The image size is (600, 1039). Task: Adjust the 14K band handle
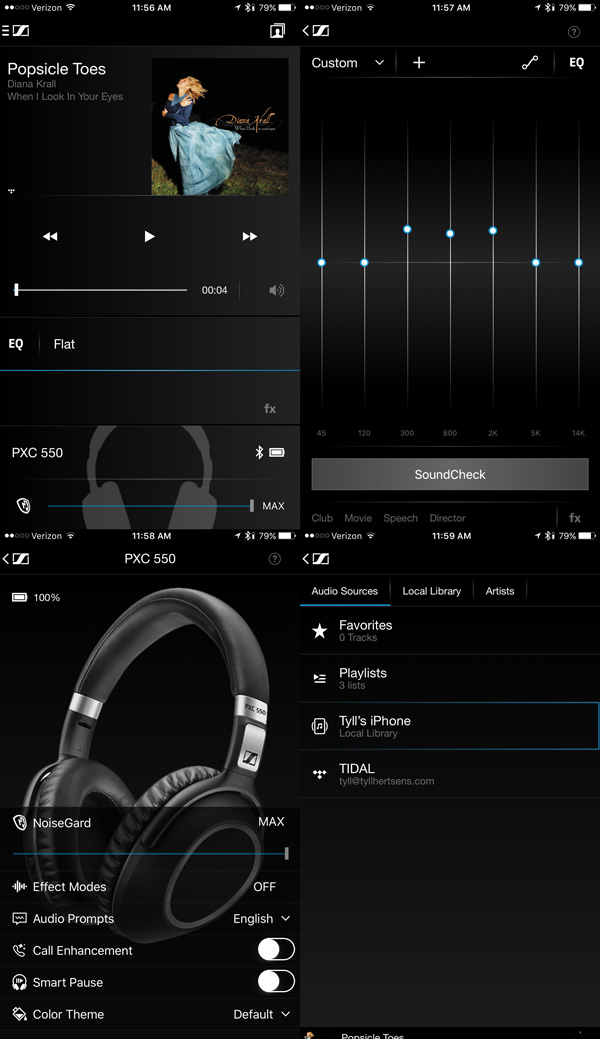[x=579, y=262]
